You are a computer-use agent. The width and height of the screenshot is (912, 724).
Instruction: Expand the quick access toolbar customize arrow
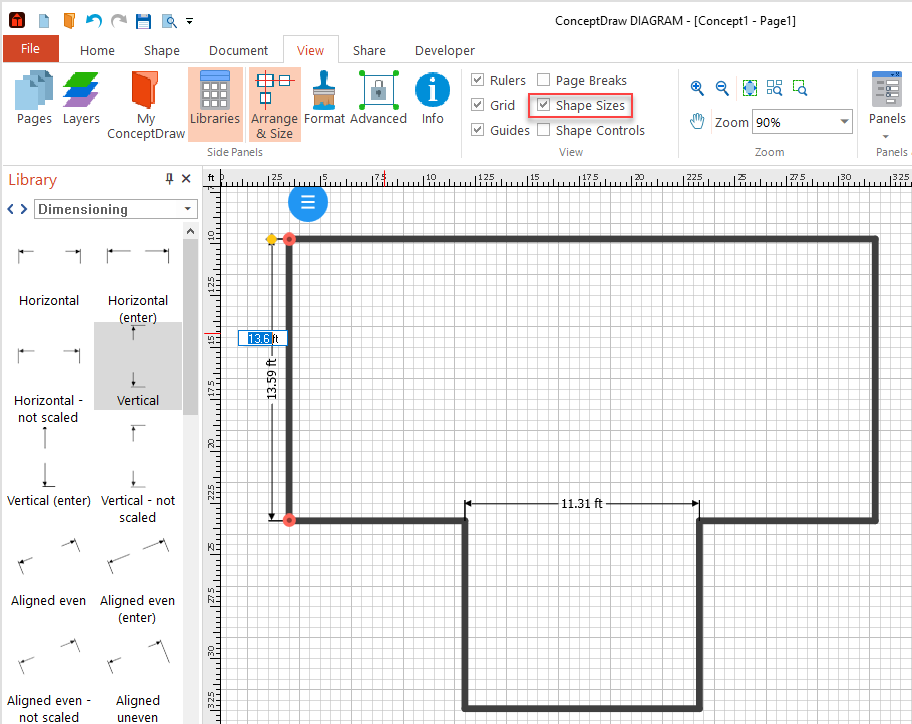(x=189, y=22)
